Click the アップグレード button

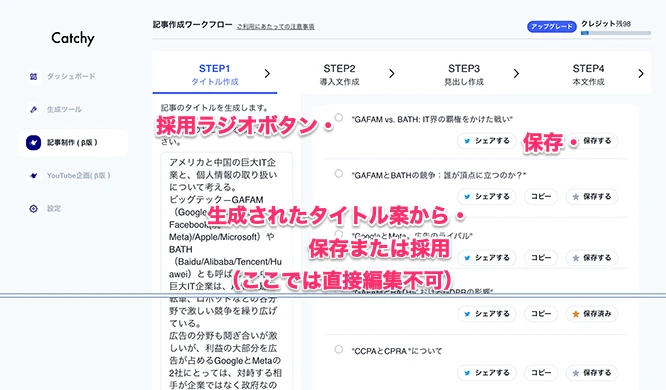click(x=552, y=26)
